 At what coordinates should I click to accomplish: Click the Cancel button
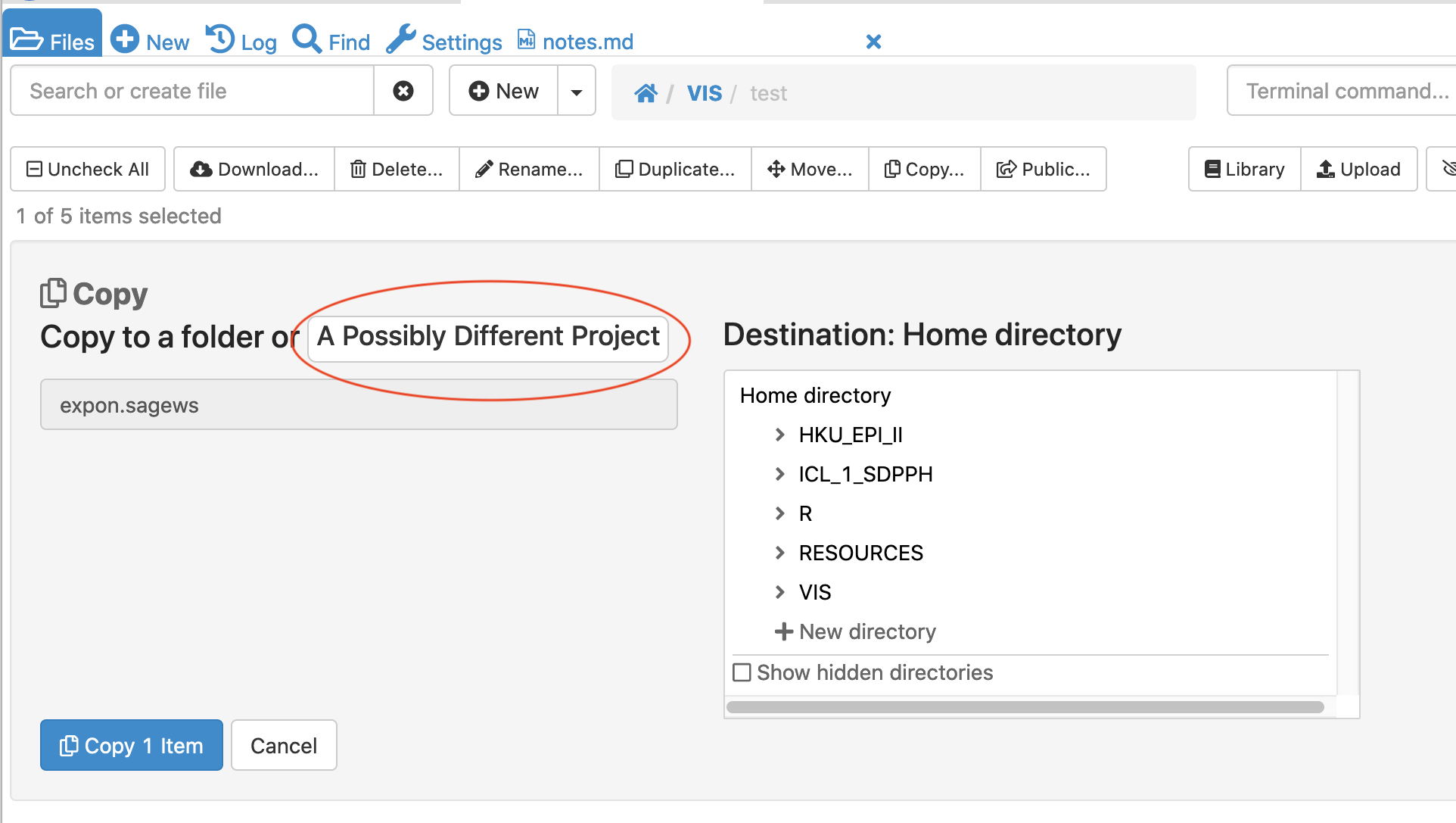[284, 746]
